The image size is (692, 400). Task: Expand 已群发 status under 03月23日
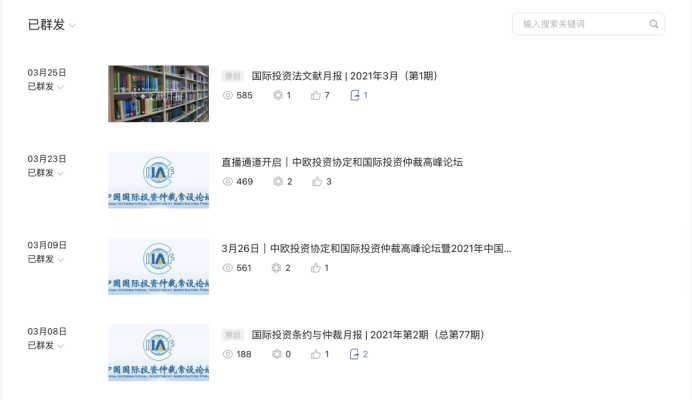45,173
